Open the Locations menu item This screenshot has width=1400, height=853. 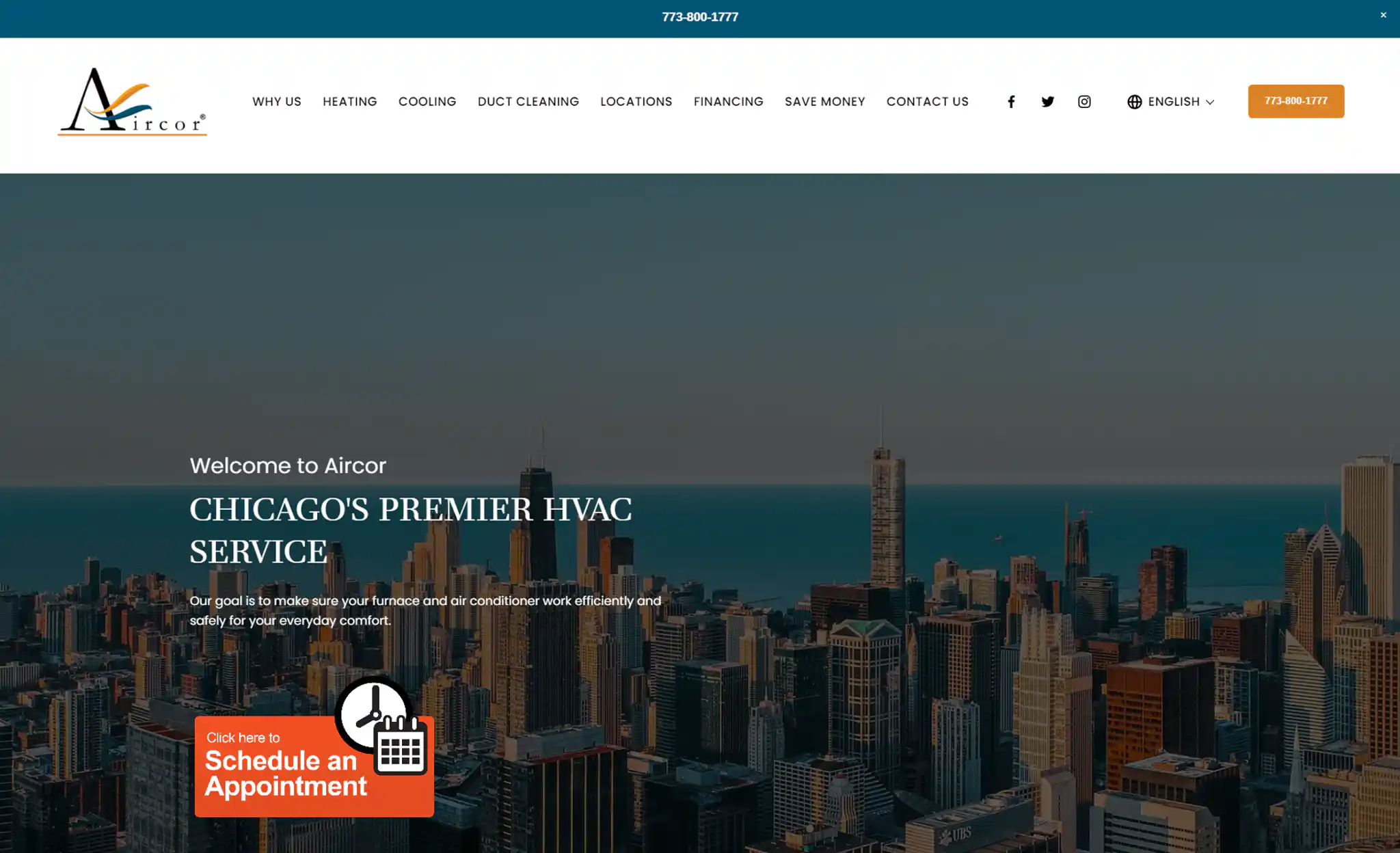point(636,102)
